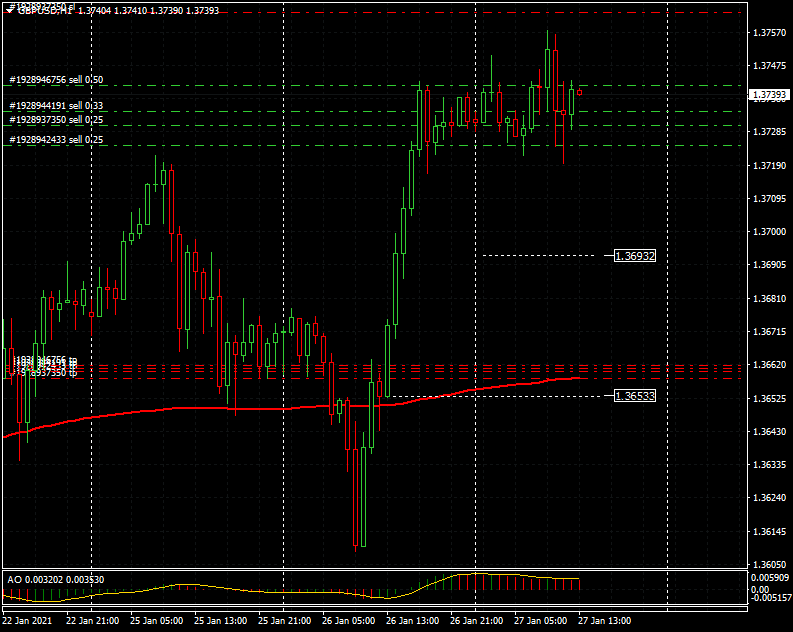Image resolution: width=793 pixels, height=632 pixels.
Task: Click the 22 Jan 2021 time label
Action: pyautogui.click(x=27, y=621)
